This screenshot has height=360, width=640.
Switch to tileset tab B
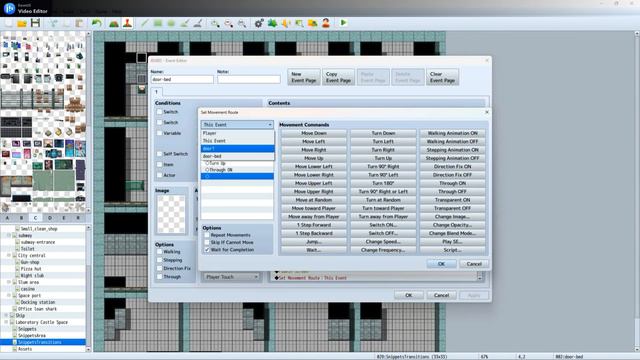[22, 218]
